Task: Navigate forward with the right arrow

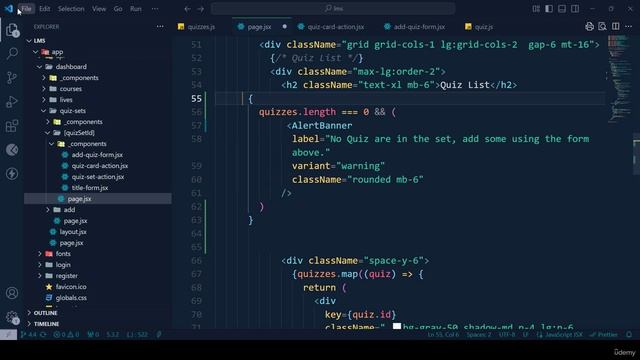Action: click(200, 9)
